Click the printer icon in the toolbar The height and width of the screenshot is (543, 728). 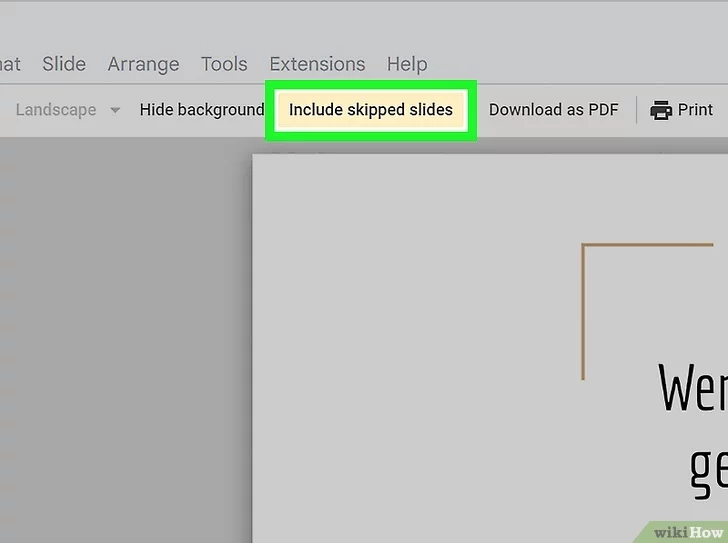(660, 110)
